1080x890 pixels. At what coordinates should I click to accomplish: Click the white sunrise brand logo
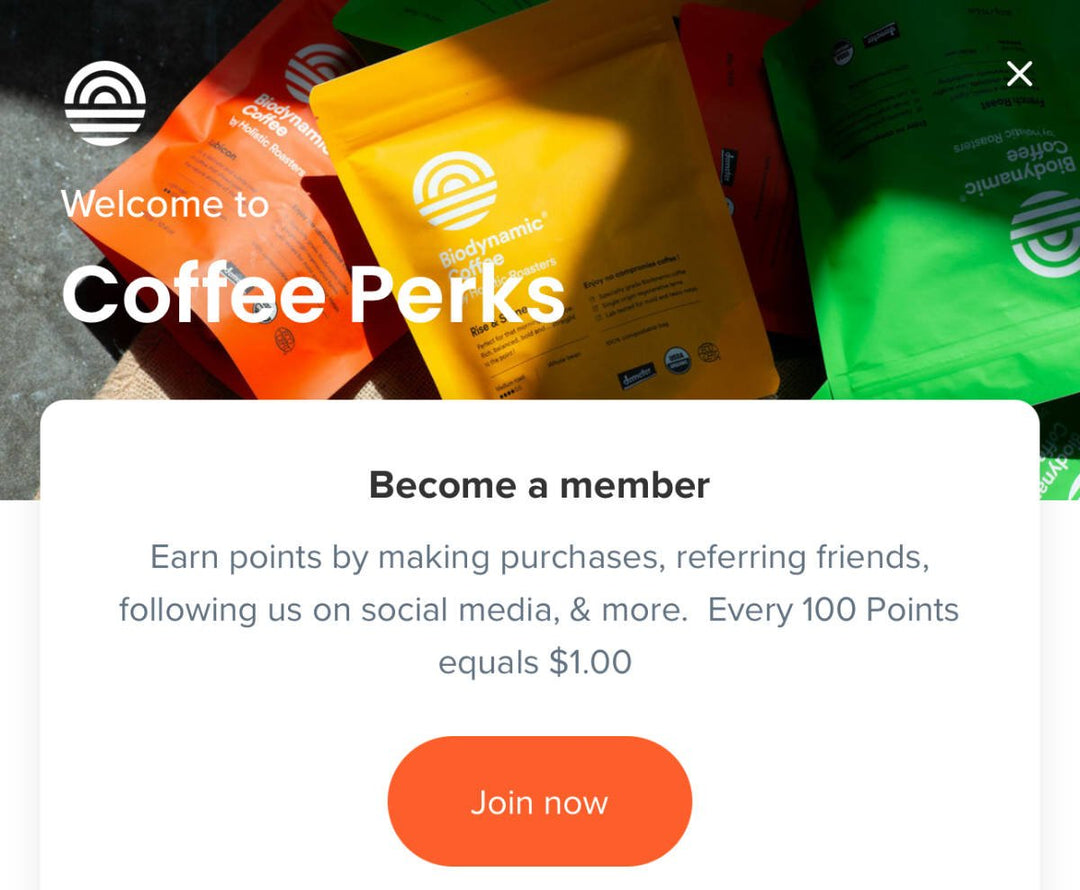tap(105, 103)
